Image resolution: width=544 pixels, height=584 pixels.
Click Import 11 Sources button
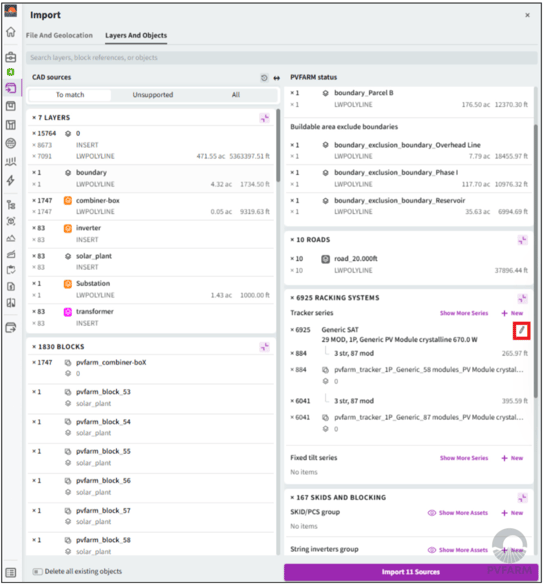coord(411,572)
